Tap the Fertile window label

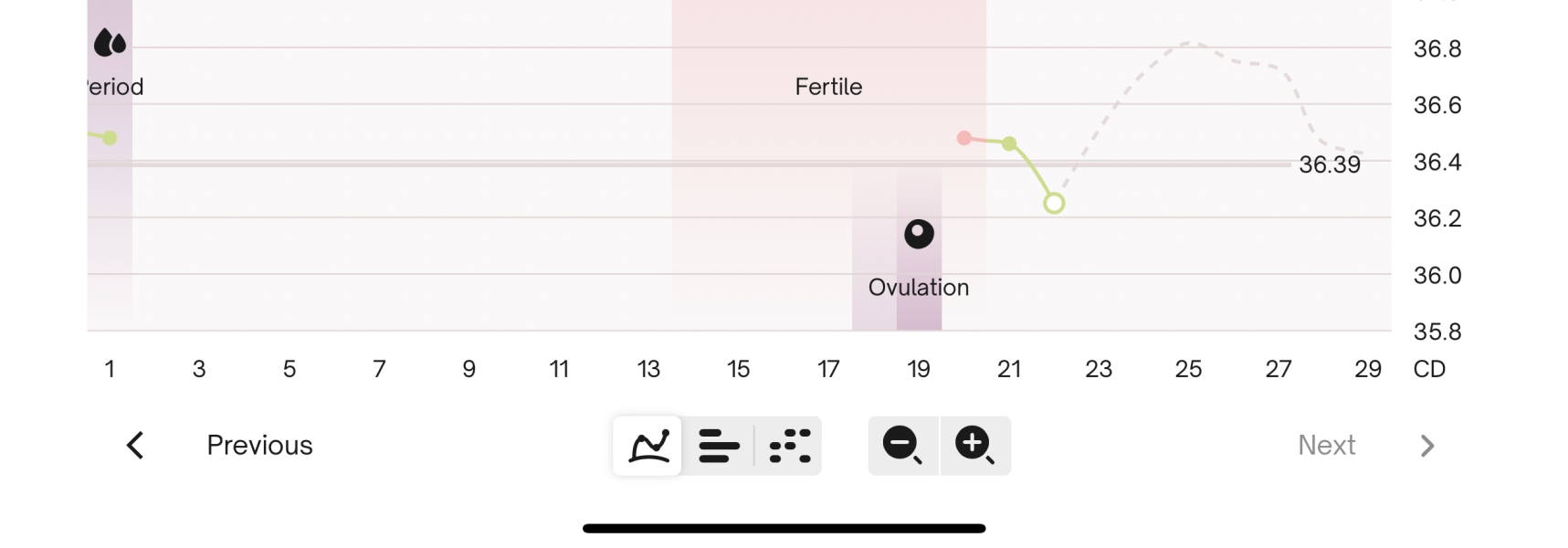(828, 87)
